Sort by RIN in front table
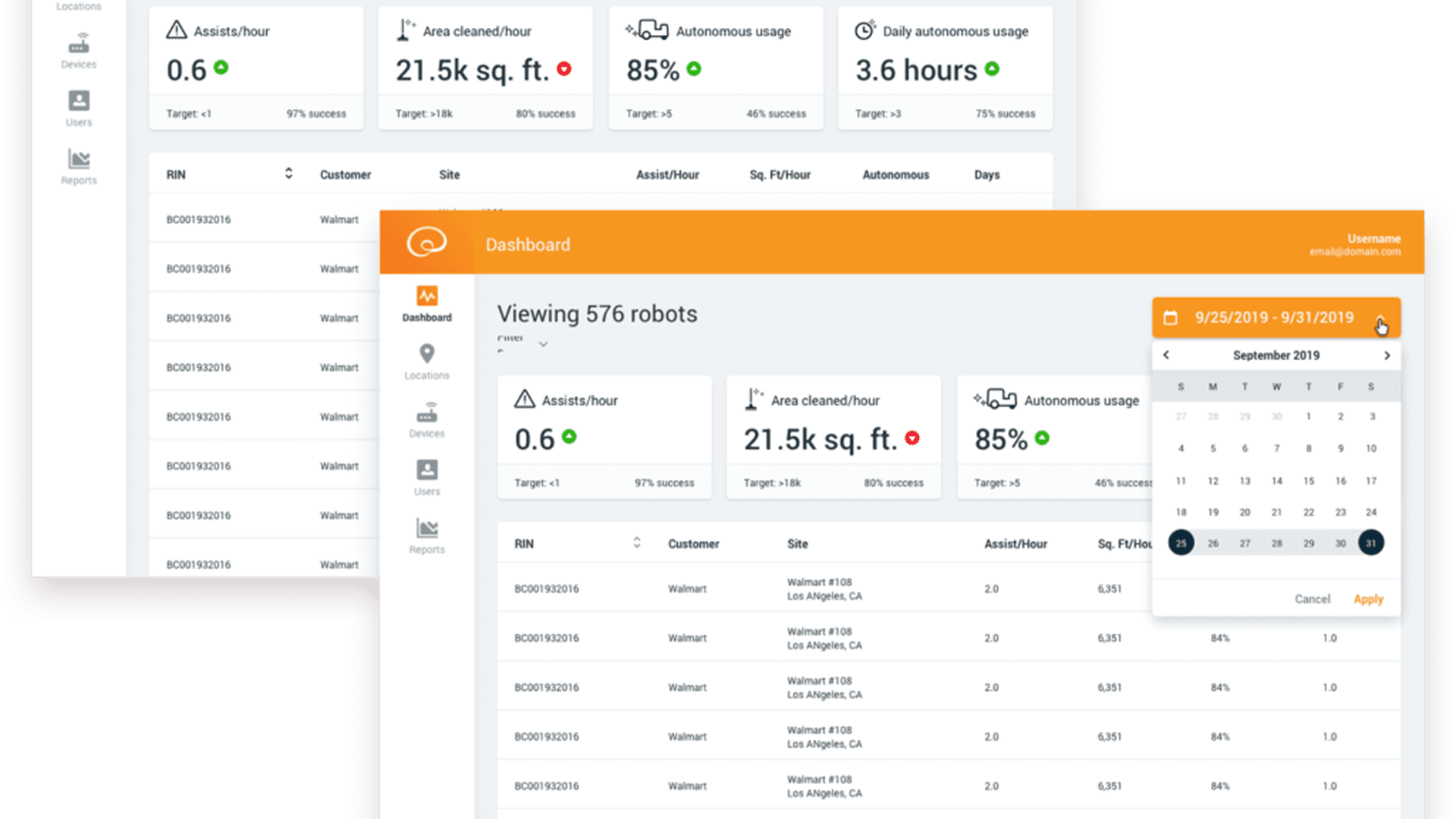Image resolution: width=1456 pixels, height=819 pixels. pos(637,543)
